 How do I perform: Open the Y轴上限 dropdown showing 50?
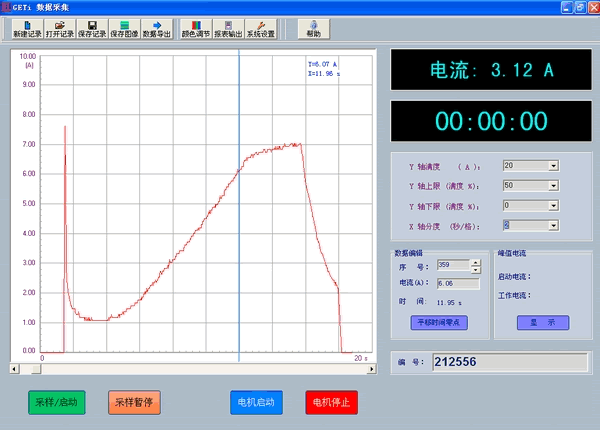[x=553, y=185]
